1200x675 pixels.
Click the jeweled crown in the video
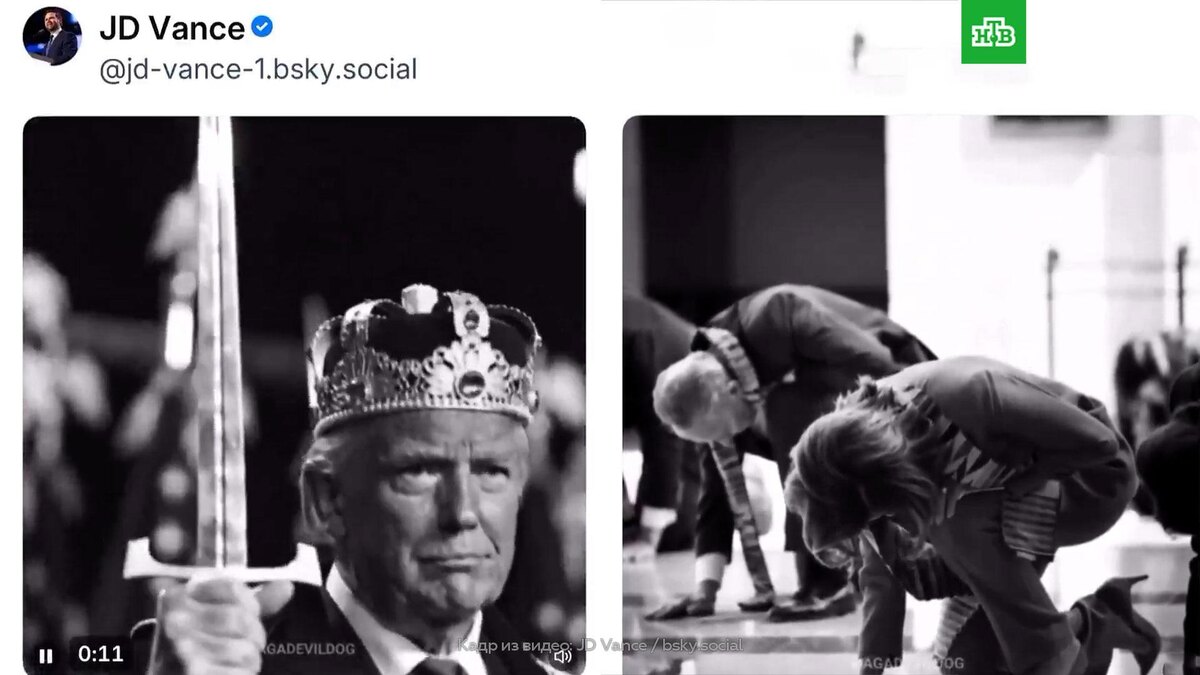425,355
